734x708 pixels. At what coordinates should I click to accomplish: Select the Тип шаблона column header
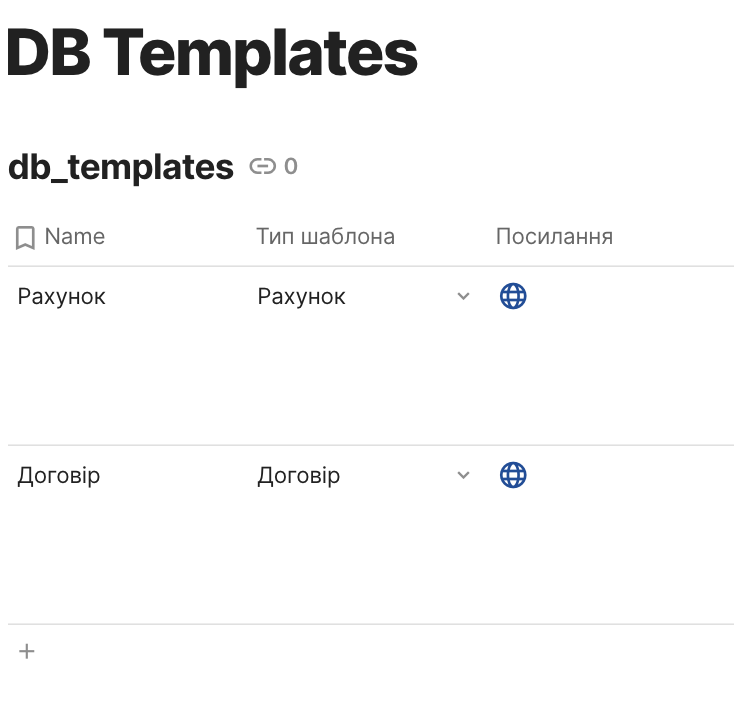click(325, 237)
